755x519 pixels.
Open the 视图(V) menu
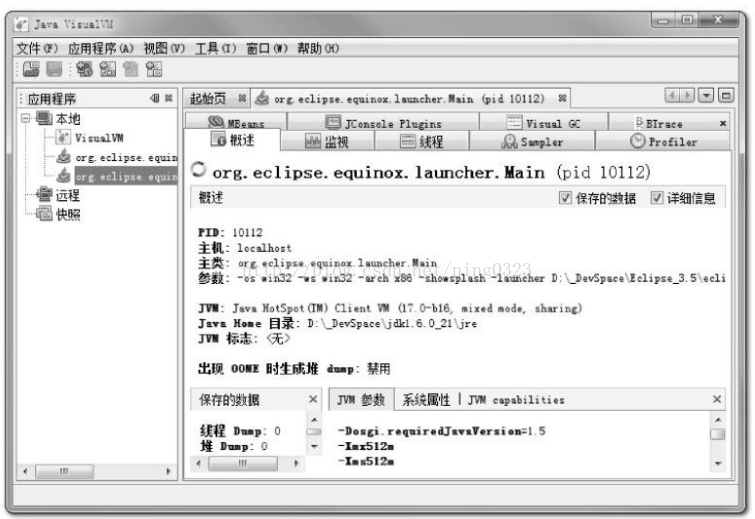tap(164, 49)
